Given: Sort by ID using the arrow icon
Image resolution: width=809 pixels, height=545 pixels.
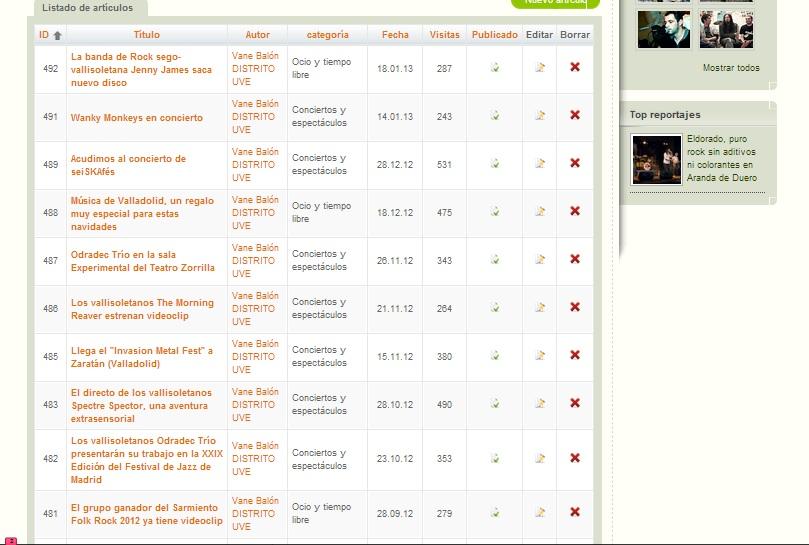Looking at the screenshot, I should pyautogui.click(x=57, y=35).
